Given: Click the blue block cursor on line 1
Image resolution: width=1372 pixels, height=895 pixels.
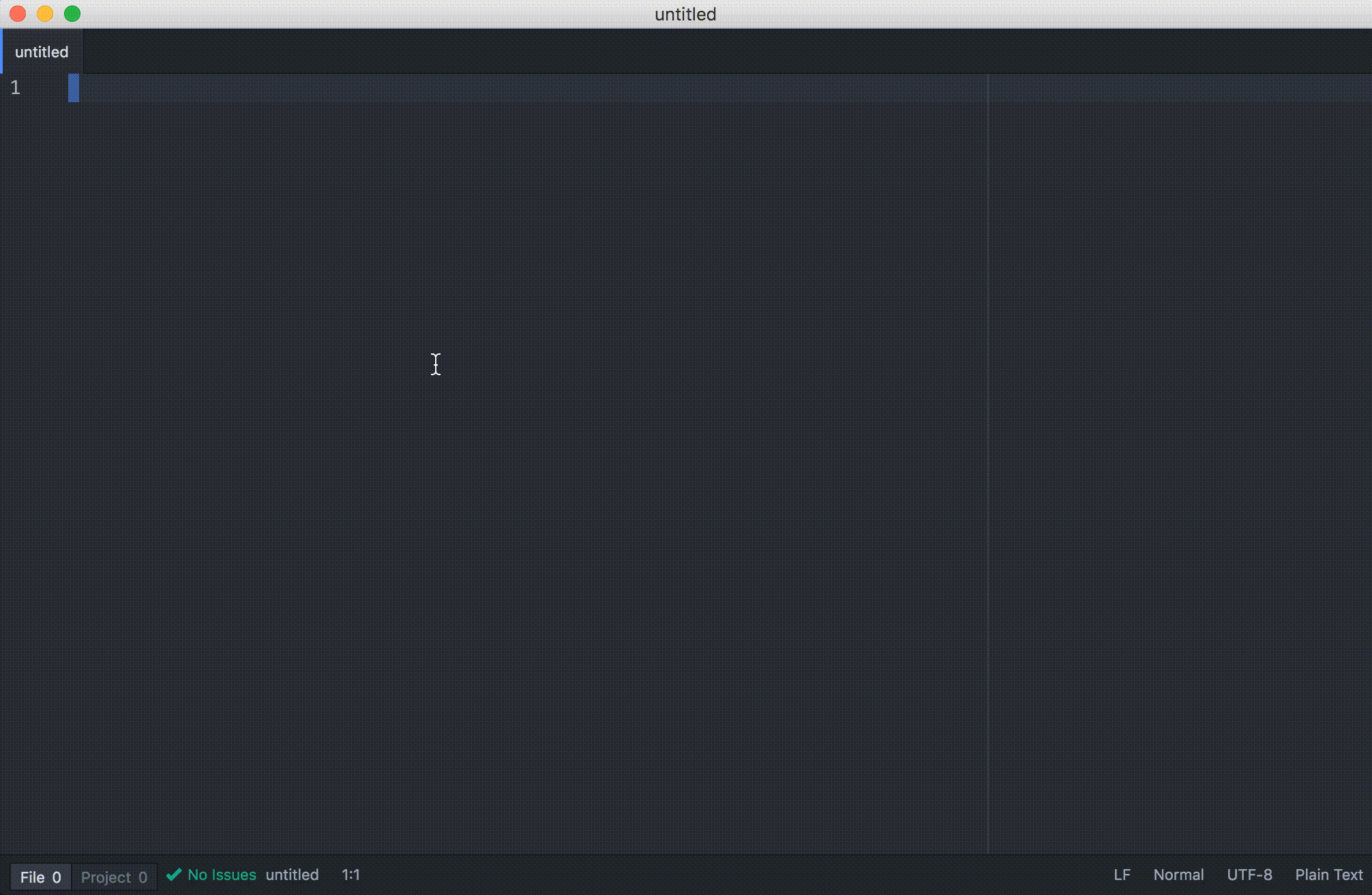Looking at the screenshot, I should click(74, 88).
